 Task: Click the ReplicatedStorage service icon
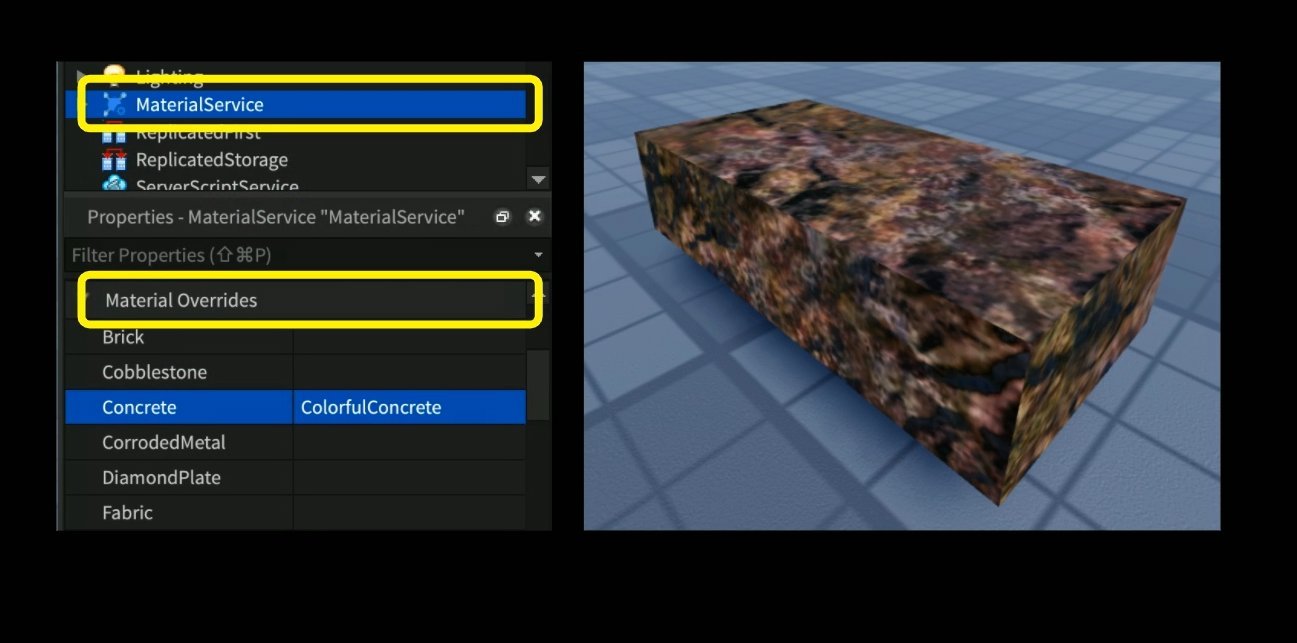[x=115, y=160]
